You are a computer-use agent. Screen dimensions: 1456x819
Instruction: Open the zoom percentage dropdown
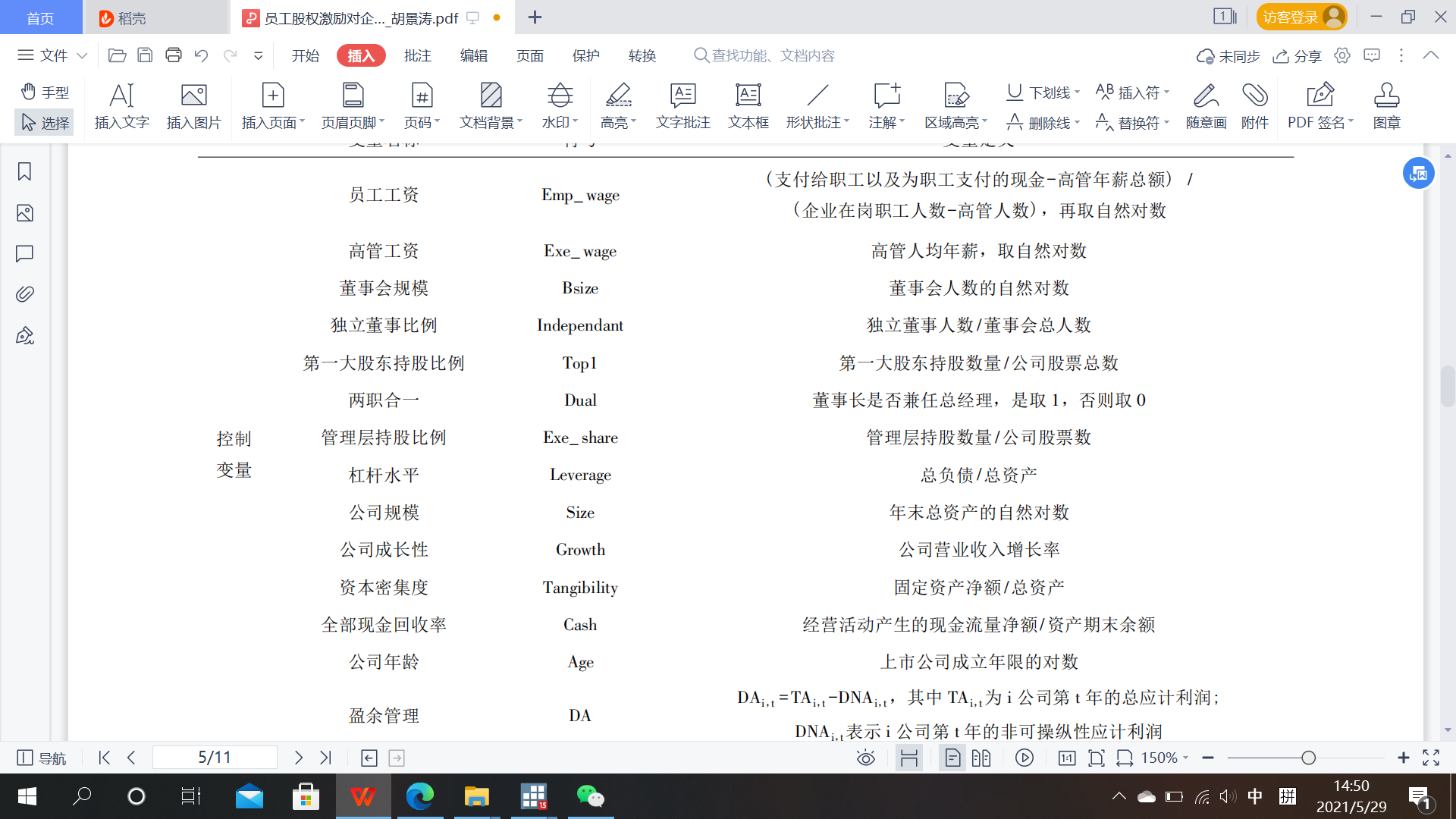point(1165,758)
